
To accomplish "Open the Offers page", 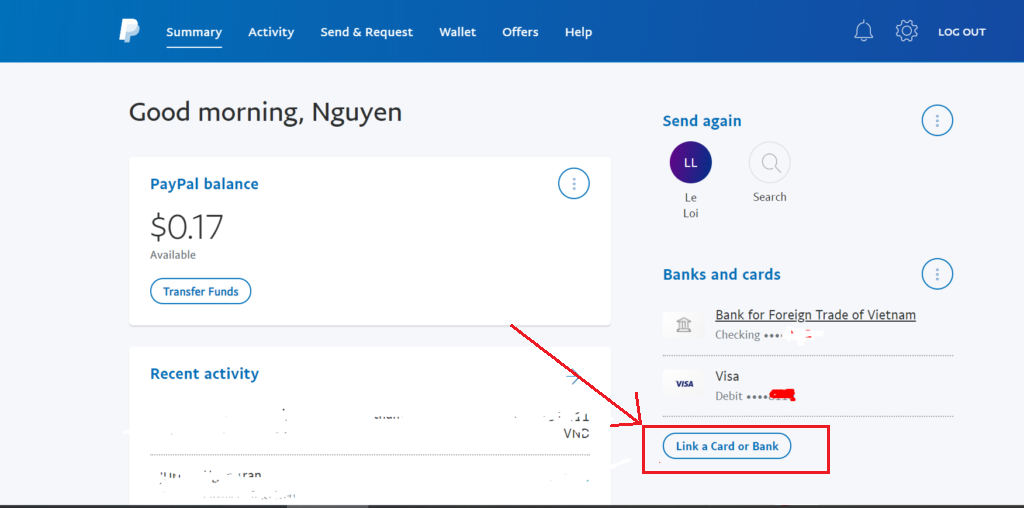I will (520, 32).
